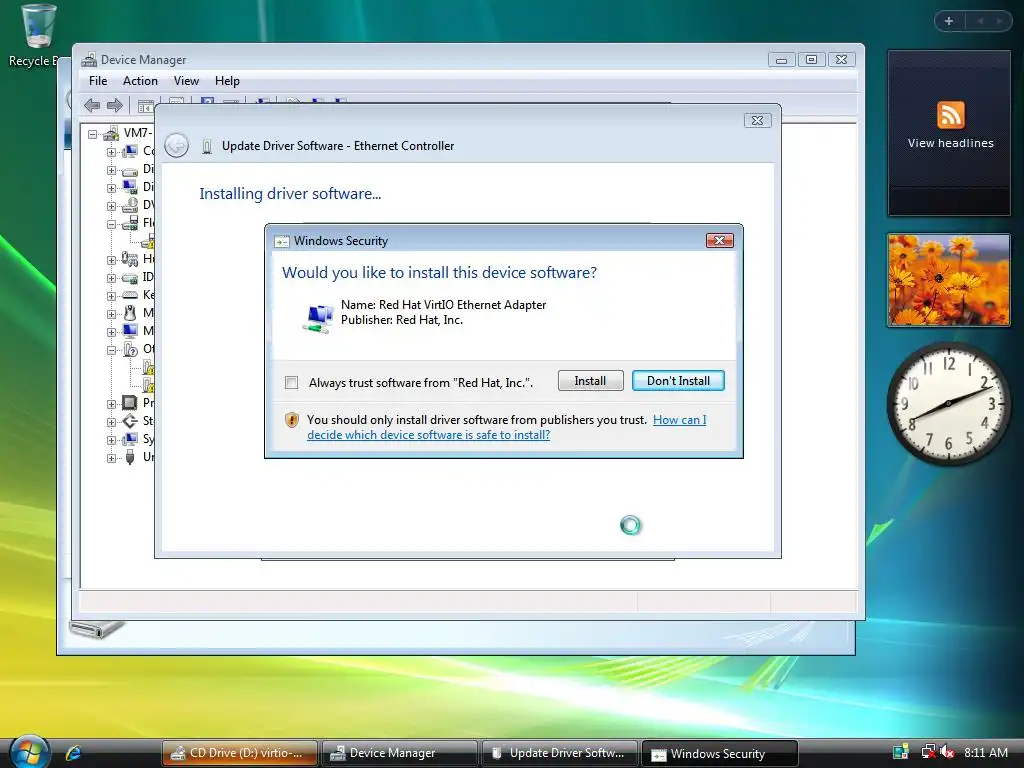
Task: Open the Start menu orb
Action: [30, 752]
